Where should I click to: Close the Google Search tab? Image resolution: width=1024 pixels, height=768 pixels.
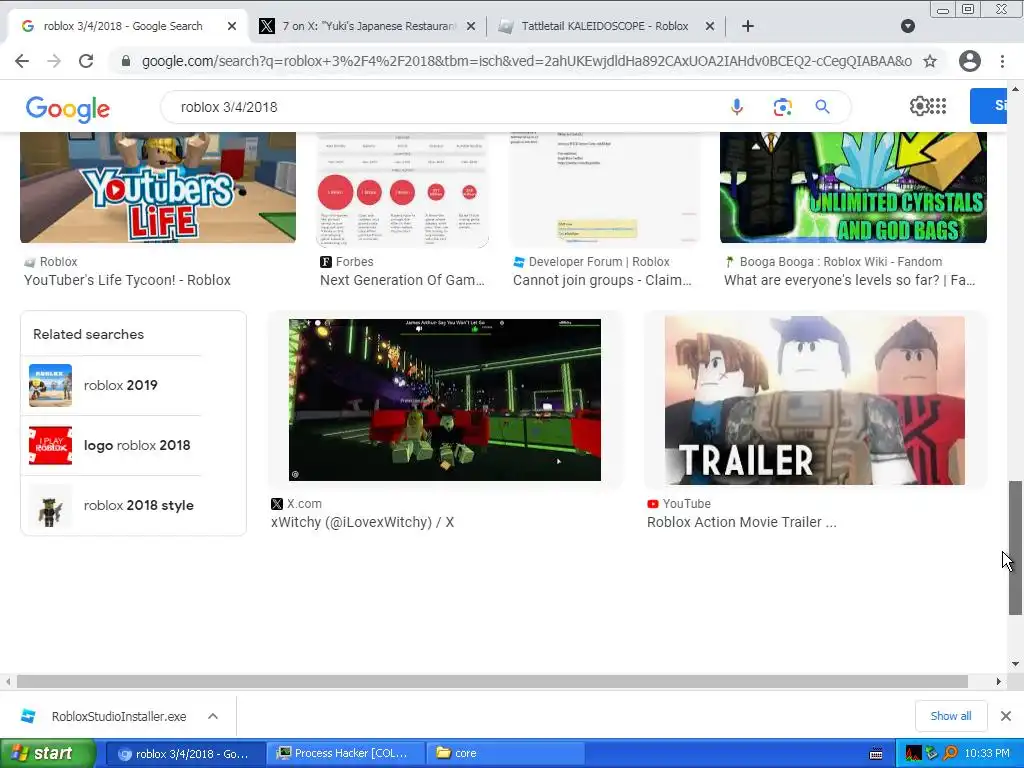pyautogui.click(x=232, y=26)
